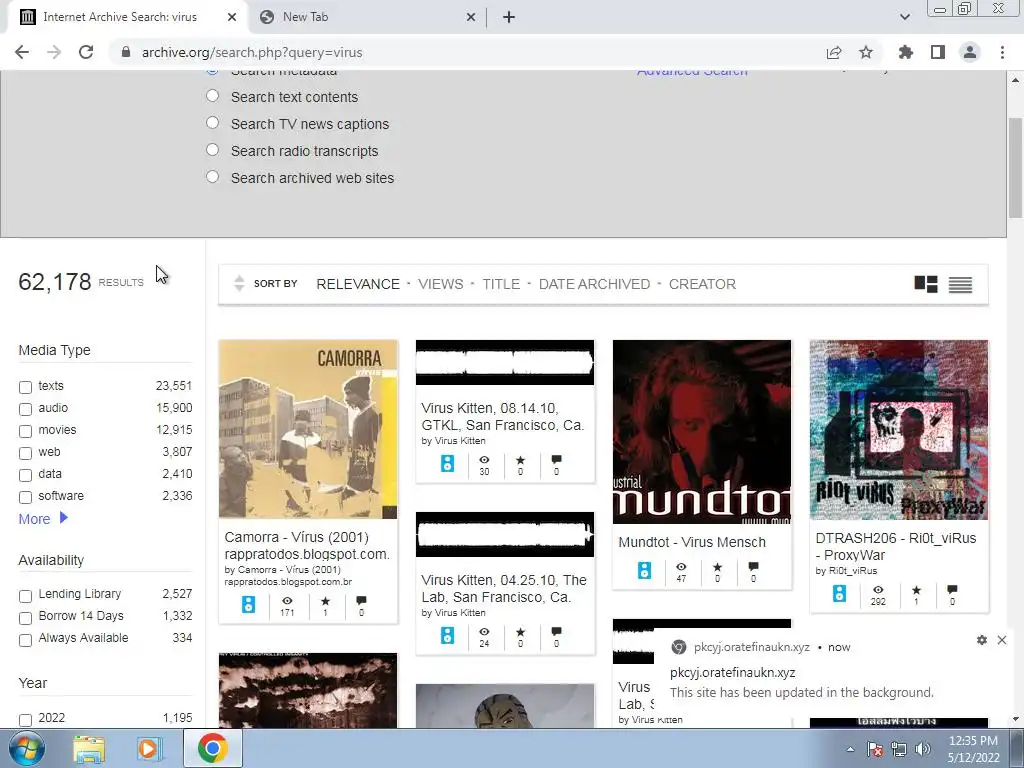Check the movies media type filter

25,431
